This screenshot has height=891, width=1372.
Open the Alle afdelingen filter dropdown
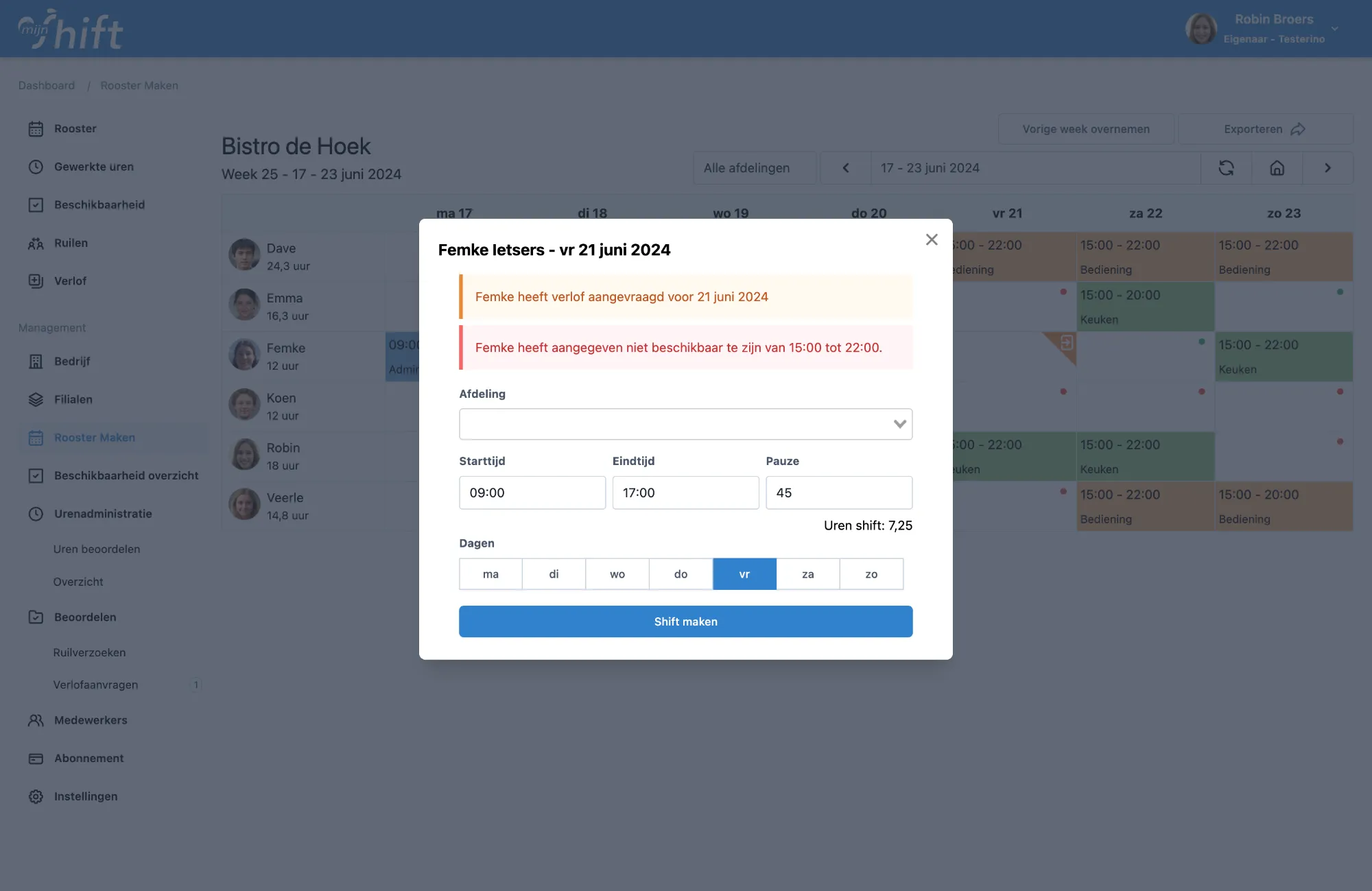pos(755,168)
